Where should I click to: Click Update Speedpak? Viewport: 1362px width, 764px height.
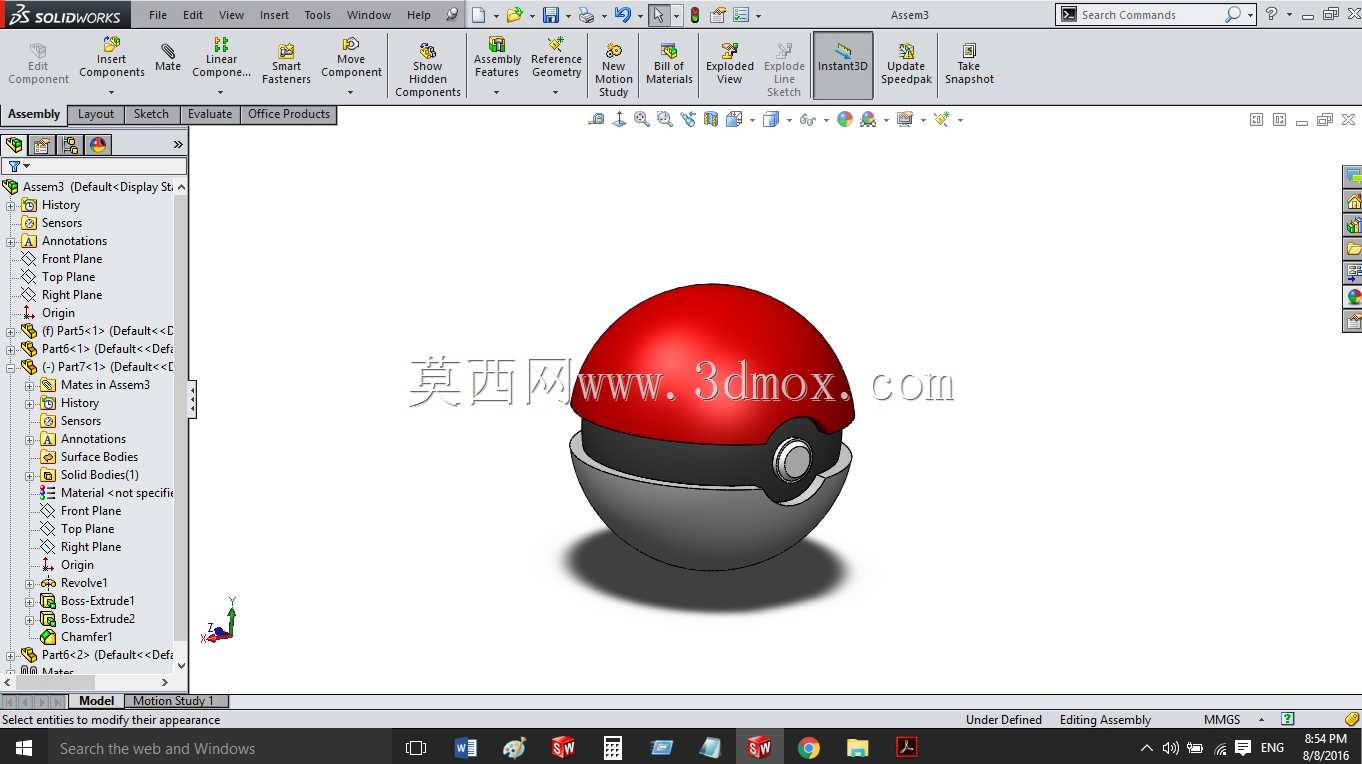tap(905, 64)
